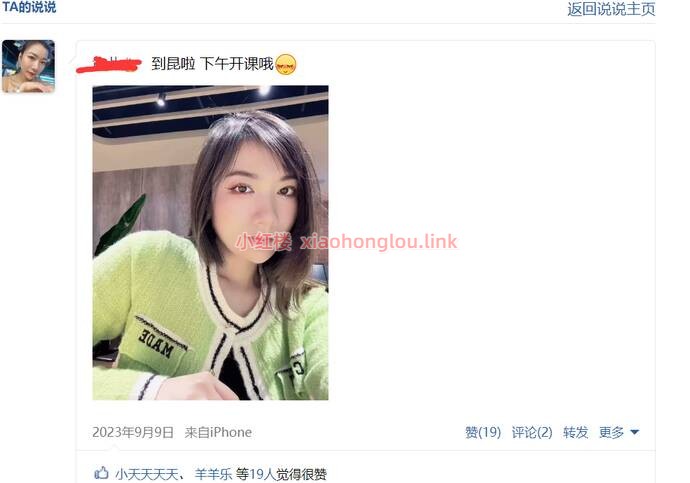Click the 2023年9月9日 timestamp
This screenshot has width=690, height=483.
click(133, 432)
